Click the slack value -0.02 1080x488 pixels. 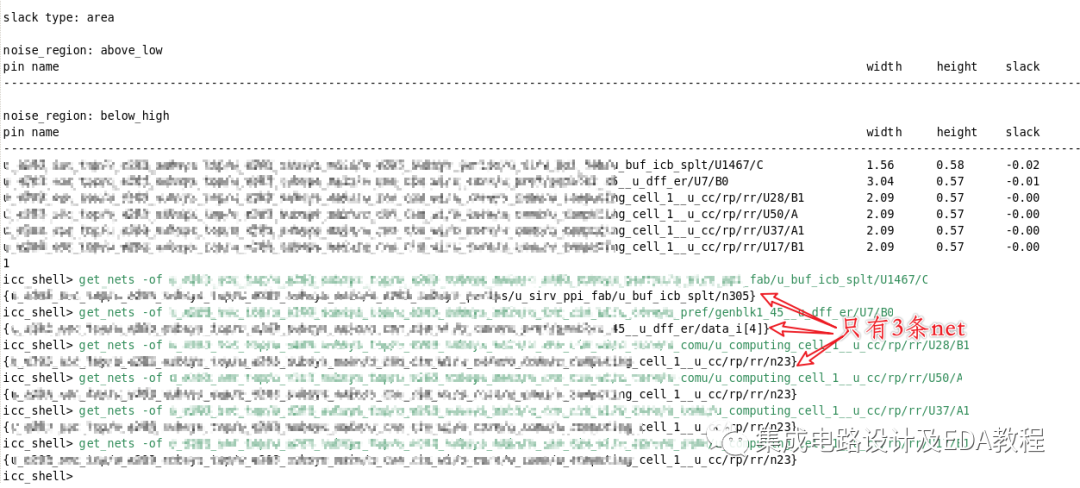coord(1022,165)
